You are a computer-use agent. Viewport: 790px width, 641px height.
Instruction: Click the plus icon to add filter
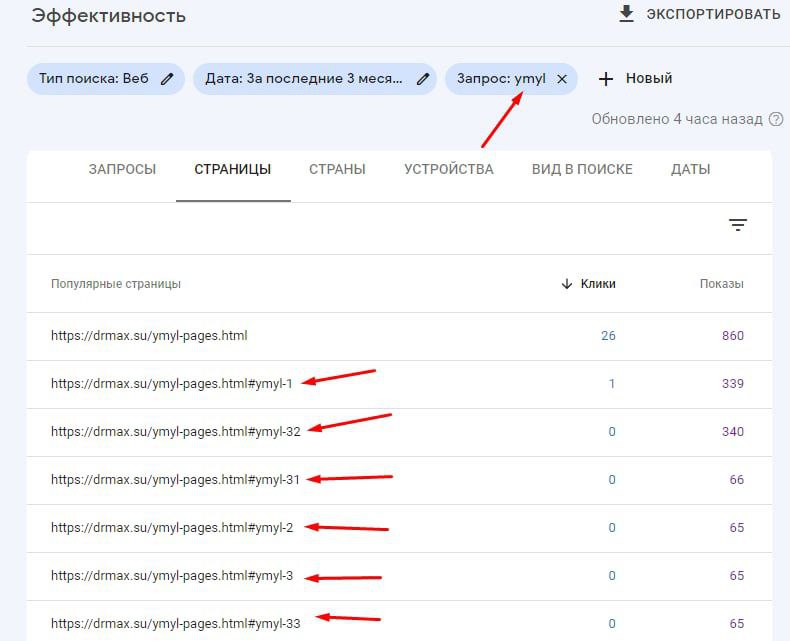[x=605, y=78]
